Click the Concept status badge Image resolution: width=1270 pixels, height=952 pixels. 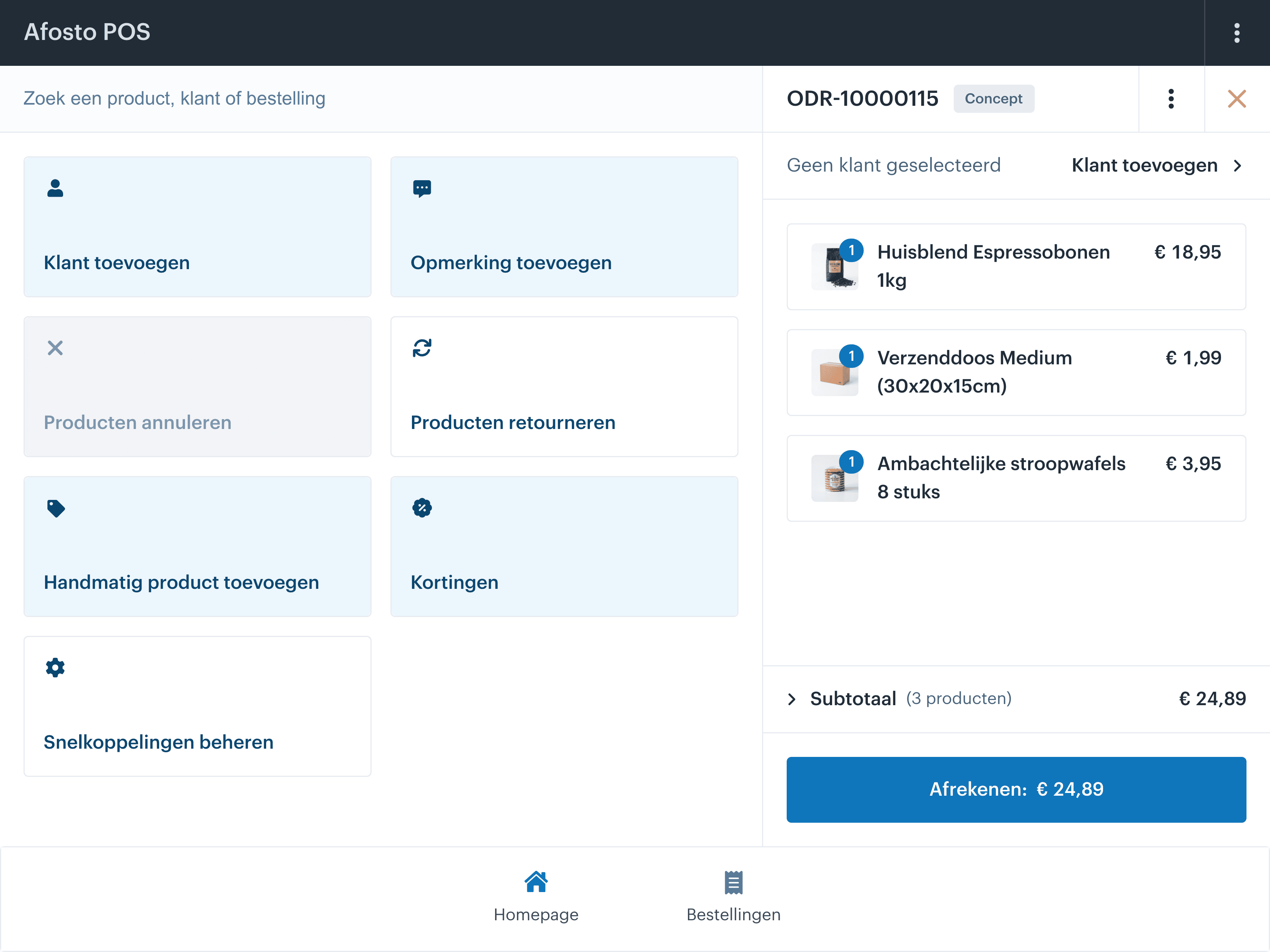click(x=994, y=99)
